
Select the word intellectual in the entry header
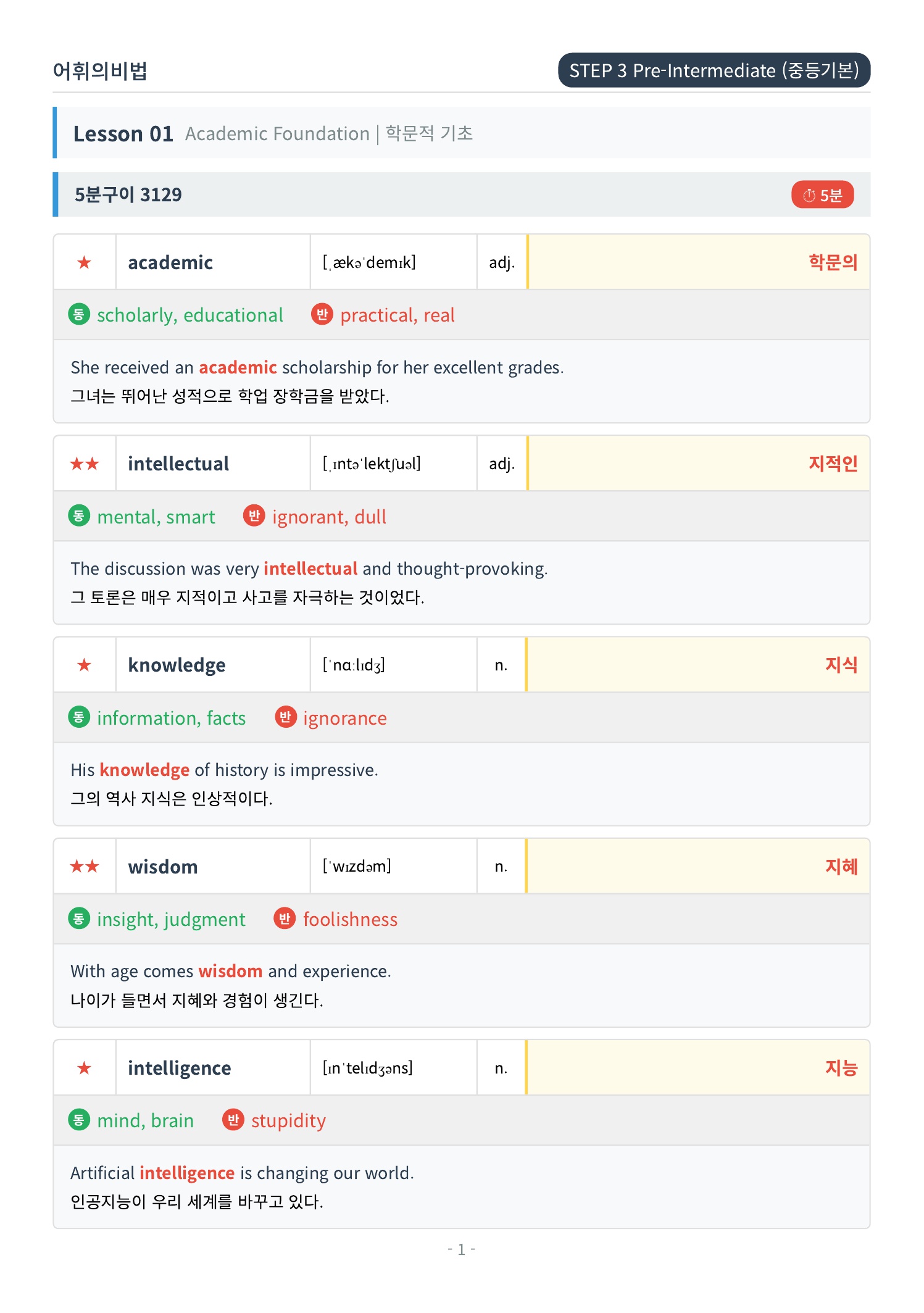tap(178, 464)
